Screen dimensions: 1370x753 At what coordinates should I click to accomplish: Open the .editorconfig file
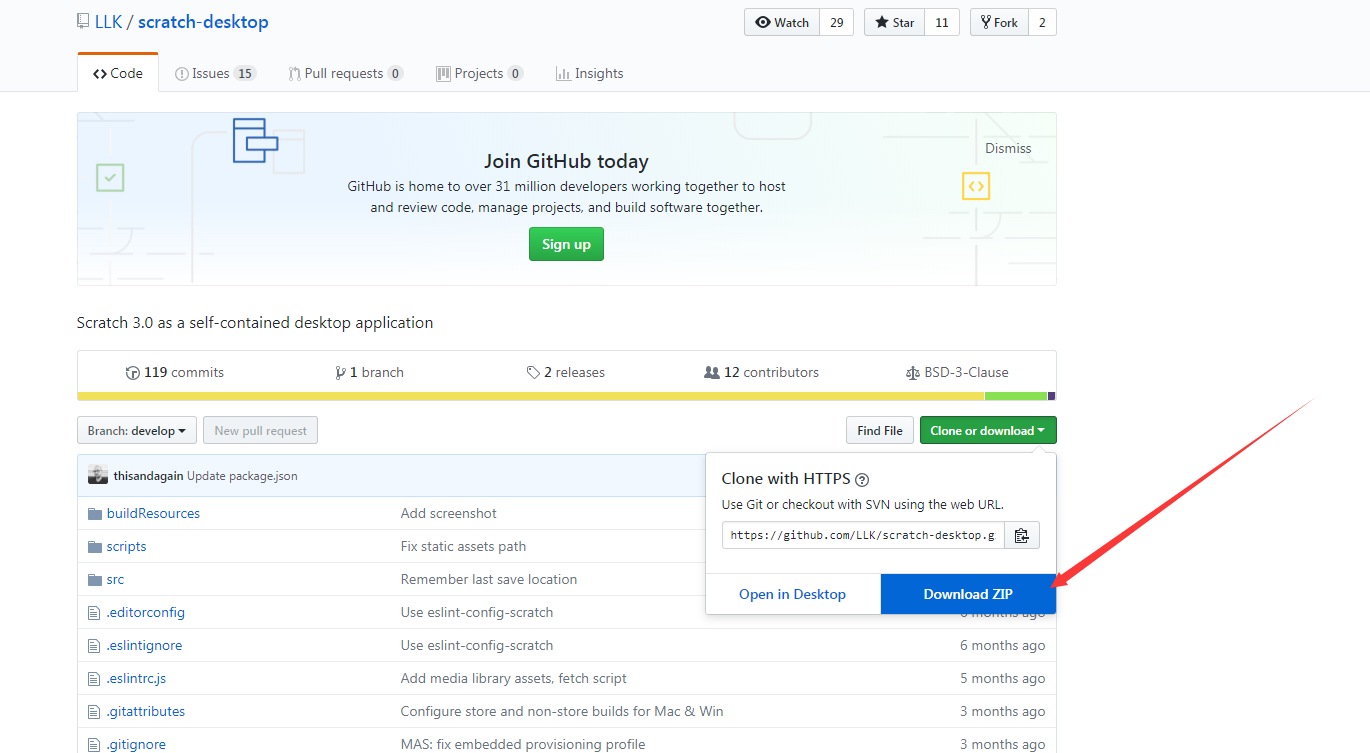146,612
